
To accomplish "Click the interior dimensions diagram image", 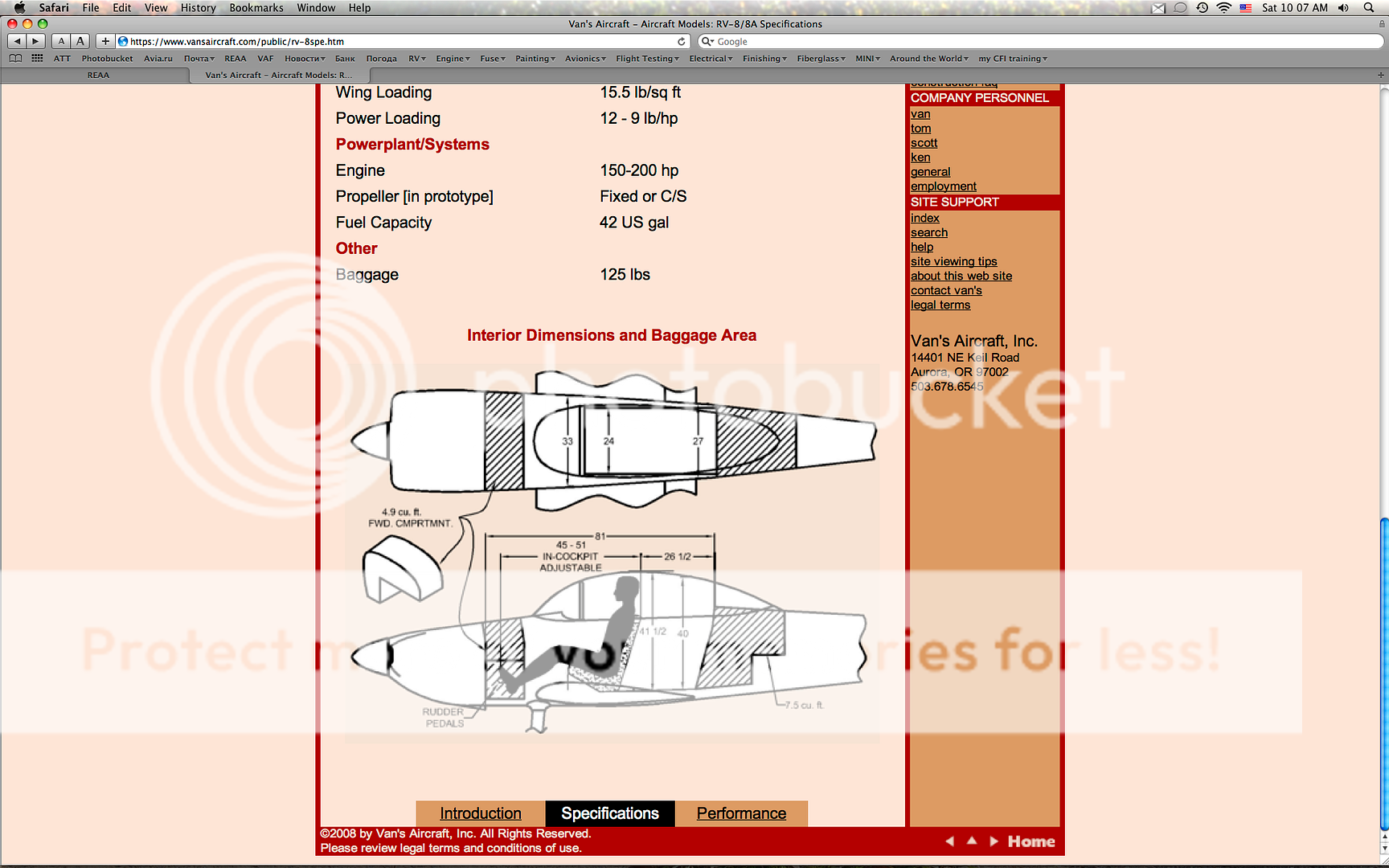I will click(613, 551).
